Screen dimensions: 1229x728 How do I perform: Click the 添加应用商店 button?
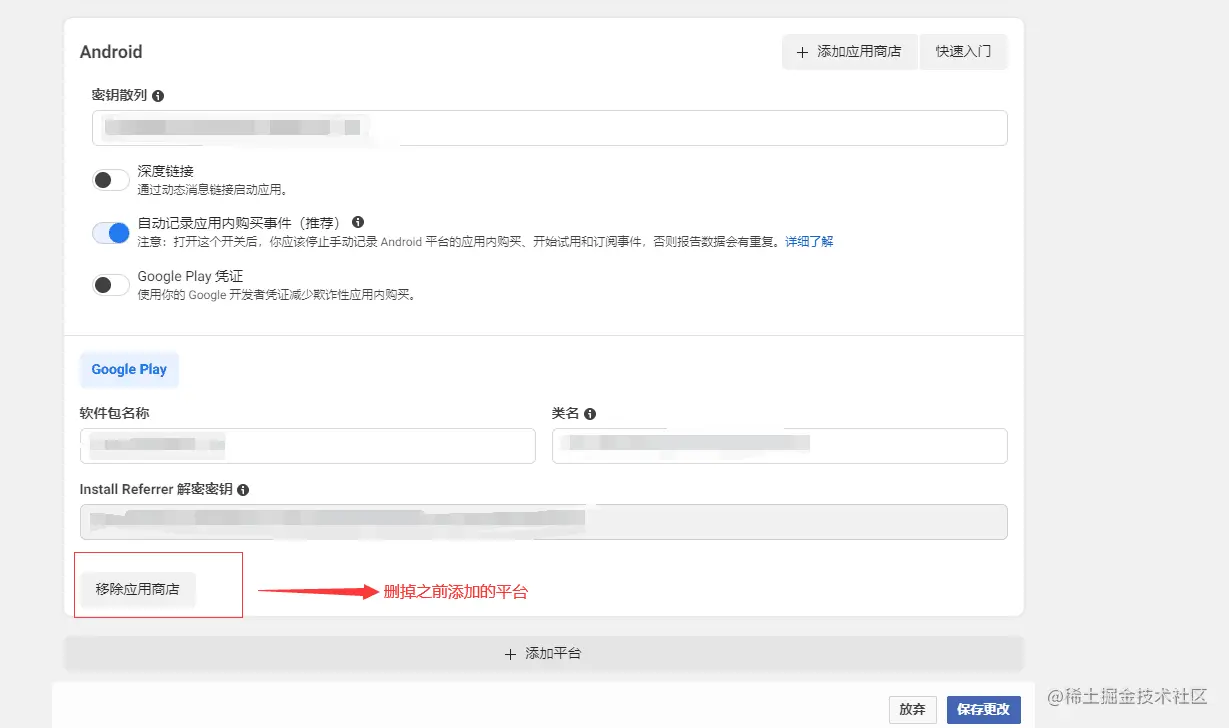coord(849,51)
